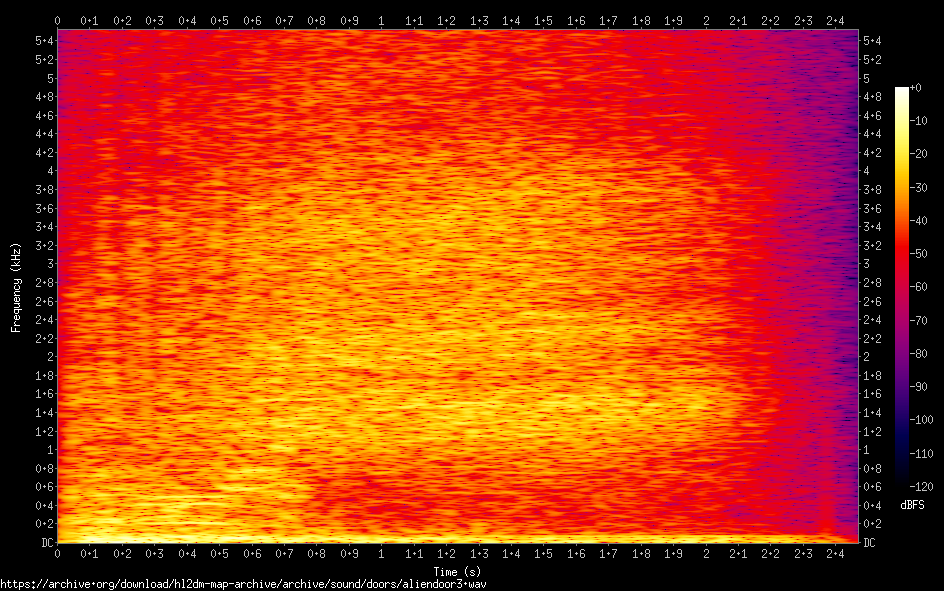Click the DC label on the left frequency axis

pyautogui.click(x=46, y=543)
